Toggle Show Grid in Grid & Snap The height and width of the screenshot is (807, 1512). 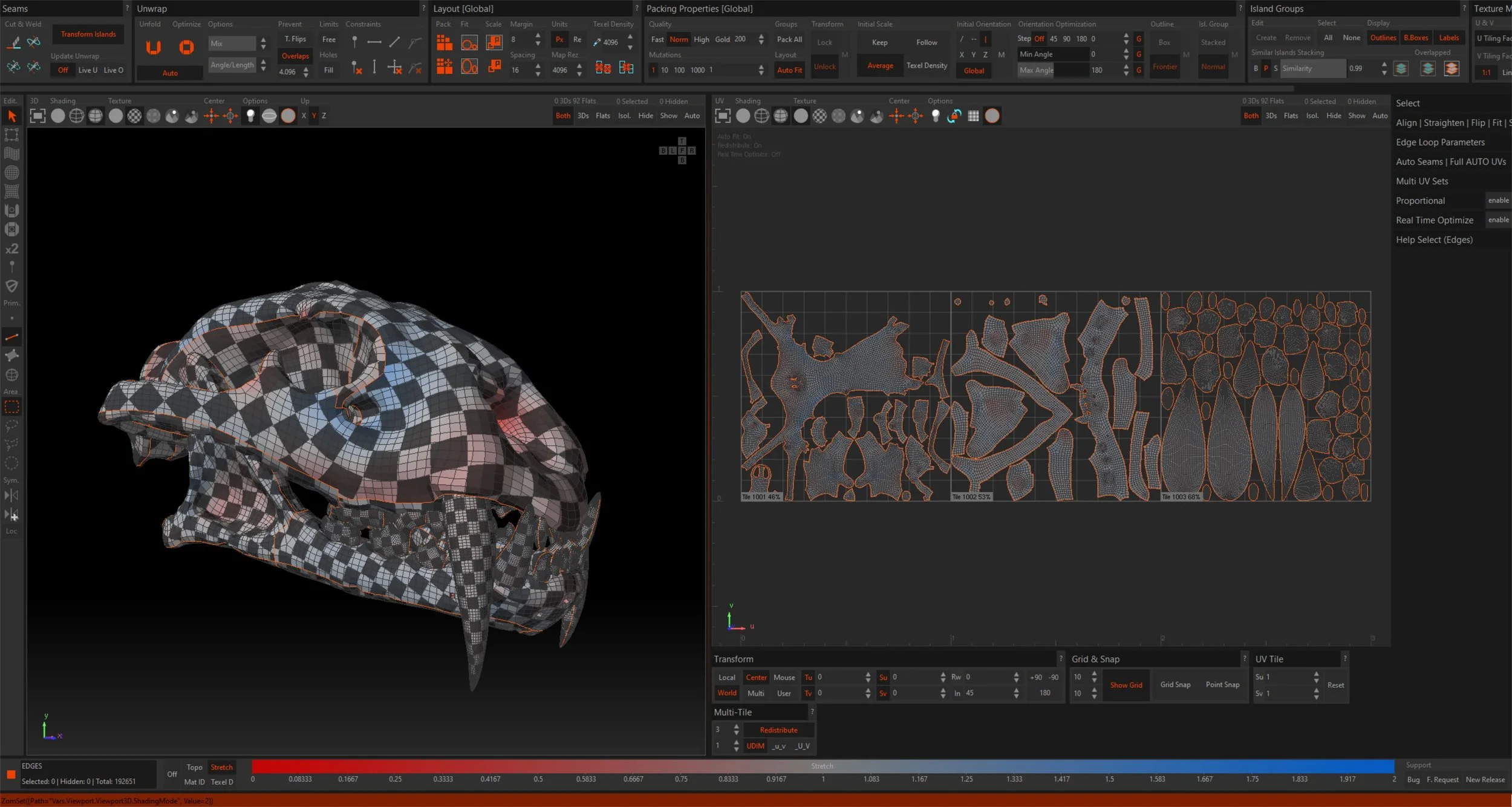point(1126,685)
